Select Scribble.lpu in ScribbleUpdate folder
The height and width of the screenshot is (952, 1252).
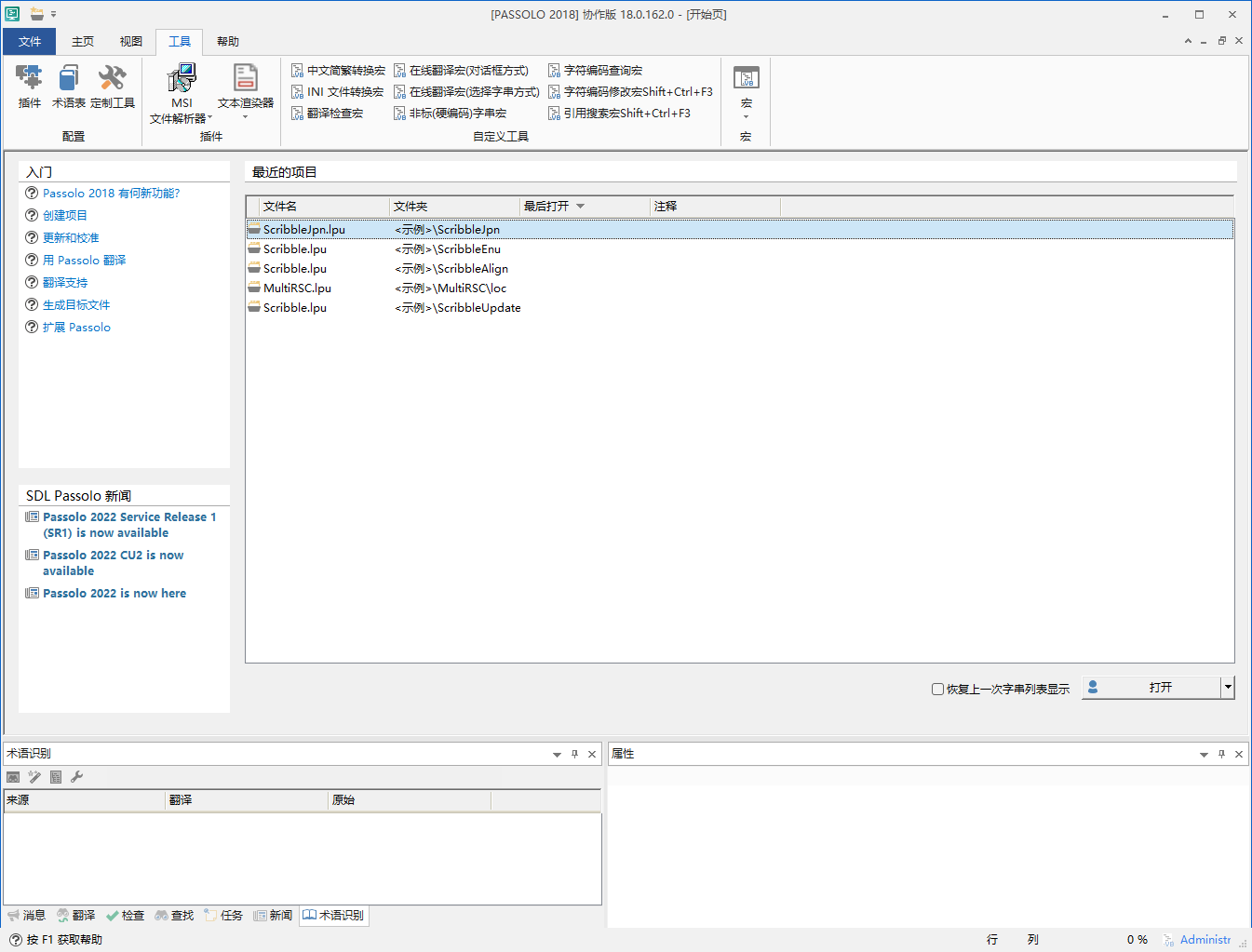pyautogui.click(x=740, y=308)
